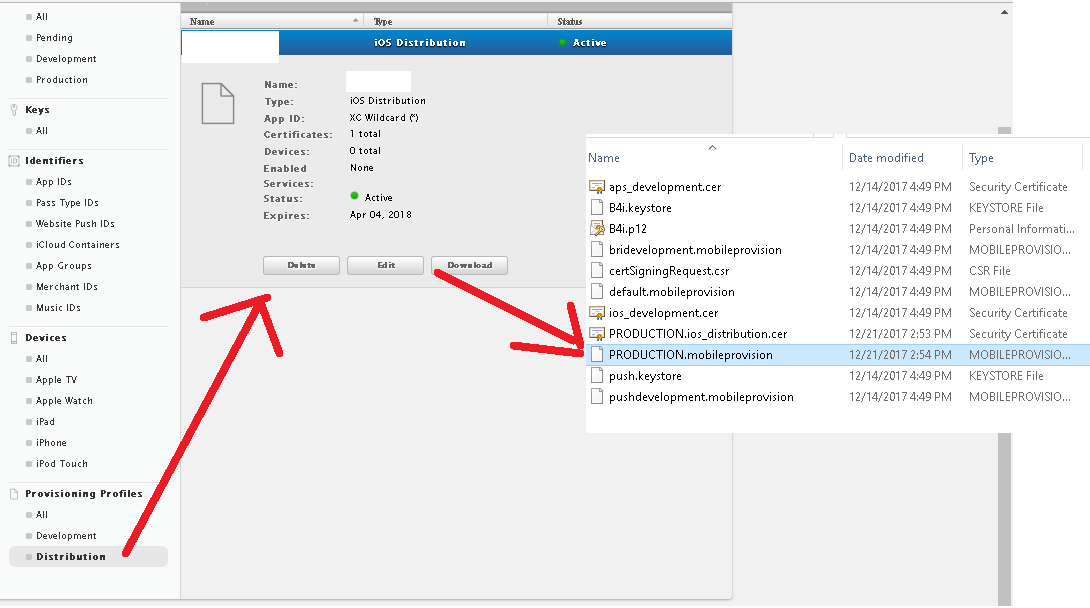
Task: Open App IDs in sidebar
Action: (54, 182)
